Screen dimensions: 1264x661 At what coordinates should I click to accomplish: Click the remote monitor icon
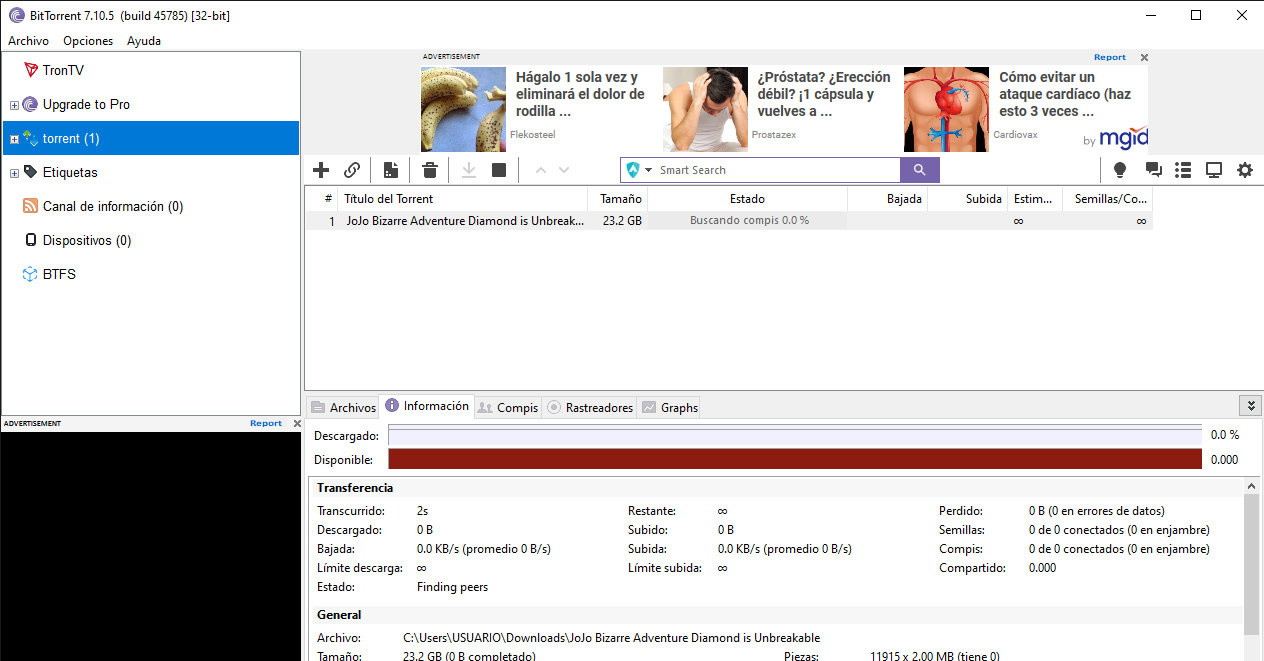pos(1214,170)
